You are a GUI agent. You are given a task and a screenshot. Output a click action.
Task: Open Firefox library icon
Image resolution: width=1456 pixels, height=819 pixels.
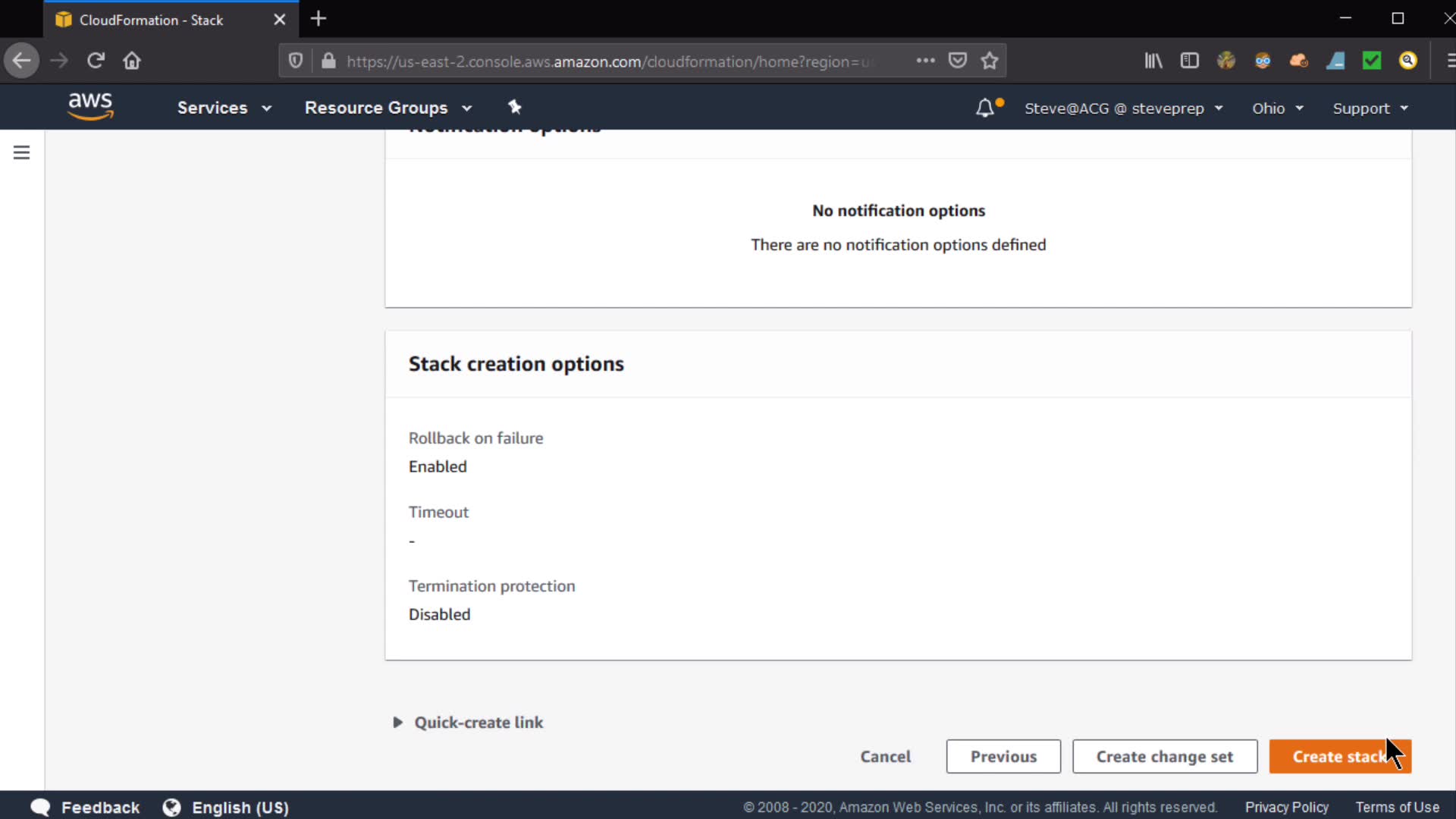[1153, 61]
